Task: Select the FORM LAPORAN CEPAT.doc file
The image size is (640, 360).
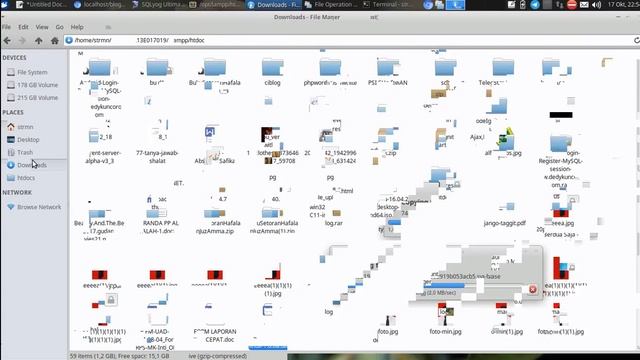Action: click(215, 336)
